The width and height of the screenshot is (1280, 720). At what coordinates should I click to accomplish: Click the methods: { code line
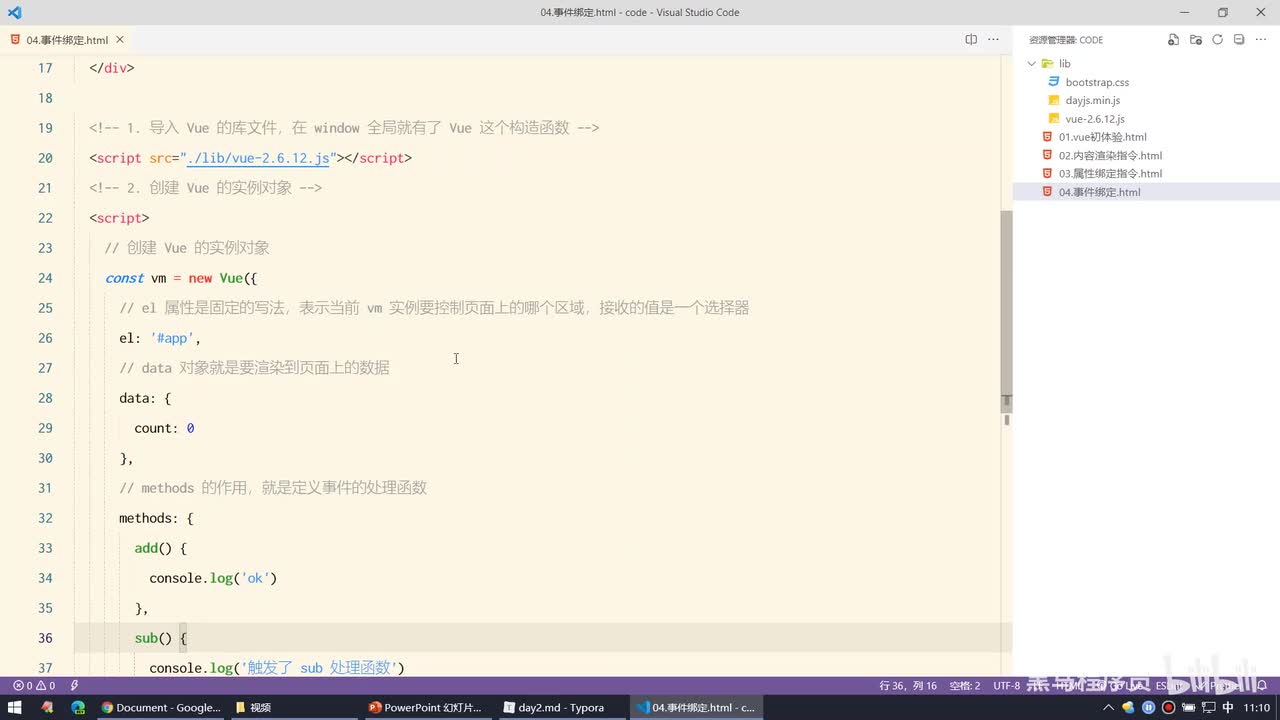(x=156, y=518)
